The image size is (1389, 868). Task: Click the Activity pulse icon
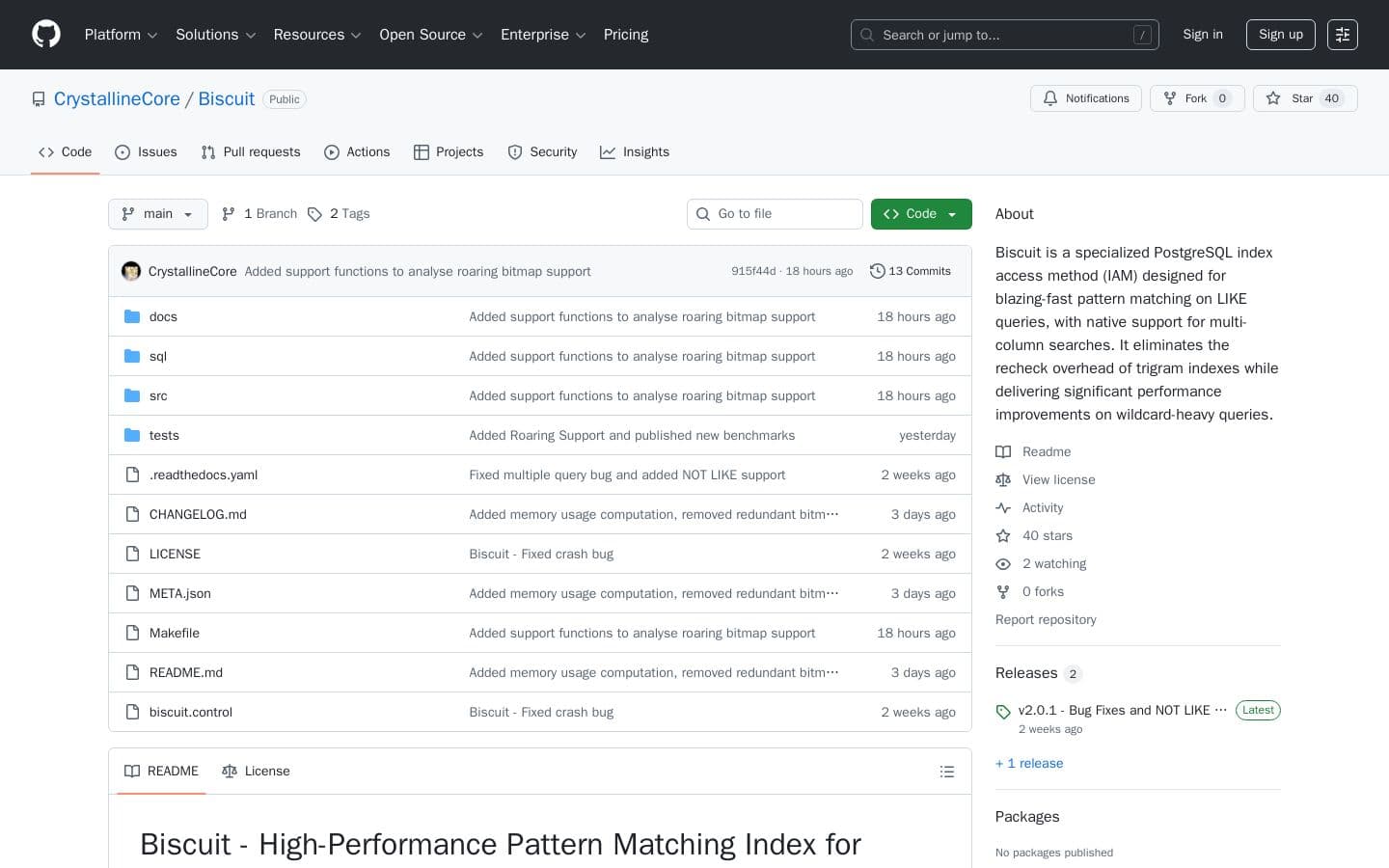pyautogui.click(x=1004, y=507)
